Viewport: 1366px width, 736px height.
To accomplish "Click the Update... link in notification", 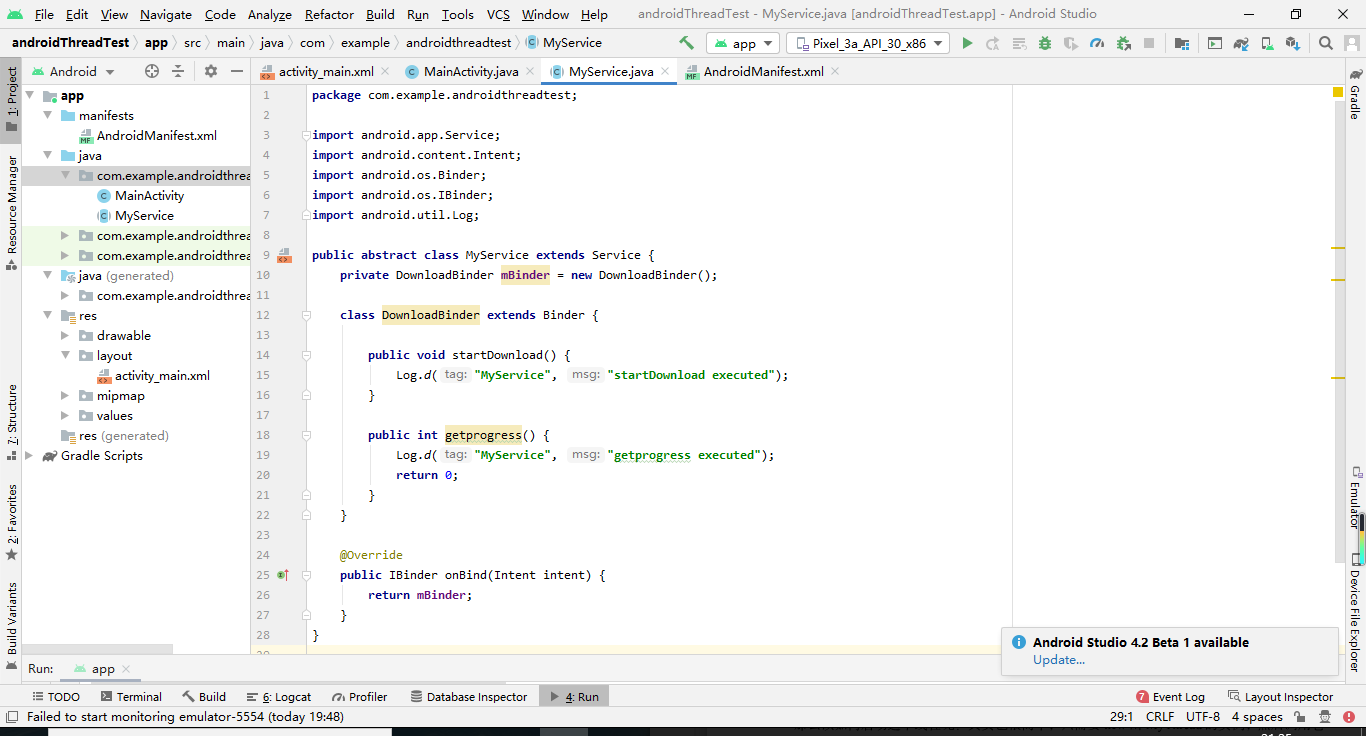I will [1058, 660].
